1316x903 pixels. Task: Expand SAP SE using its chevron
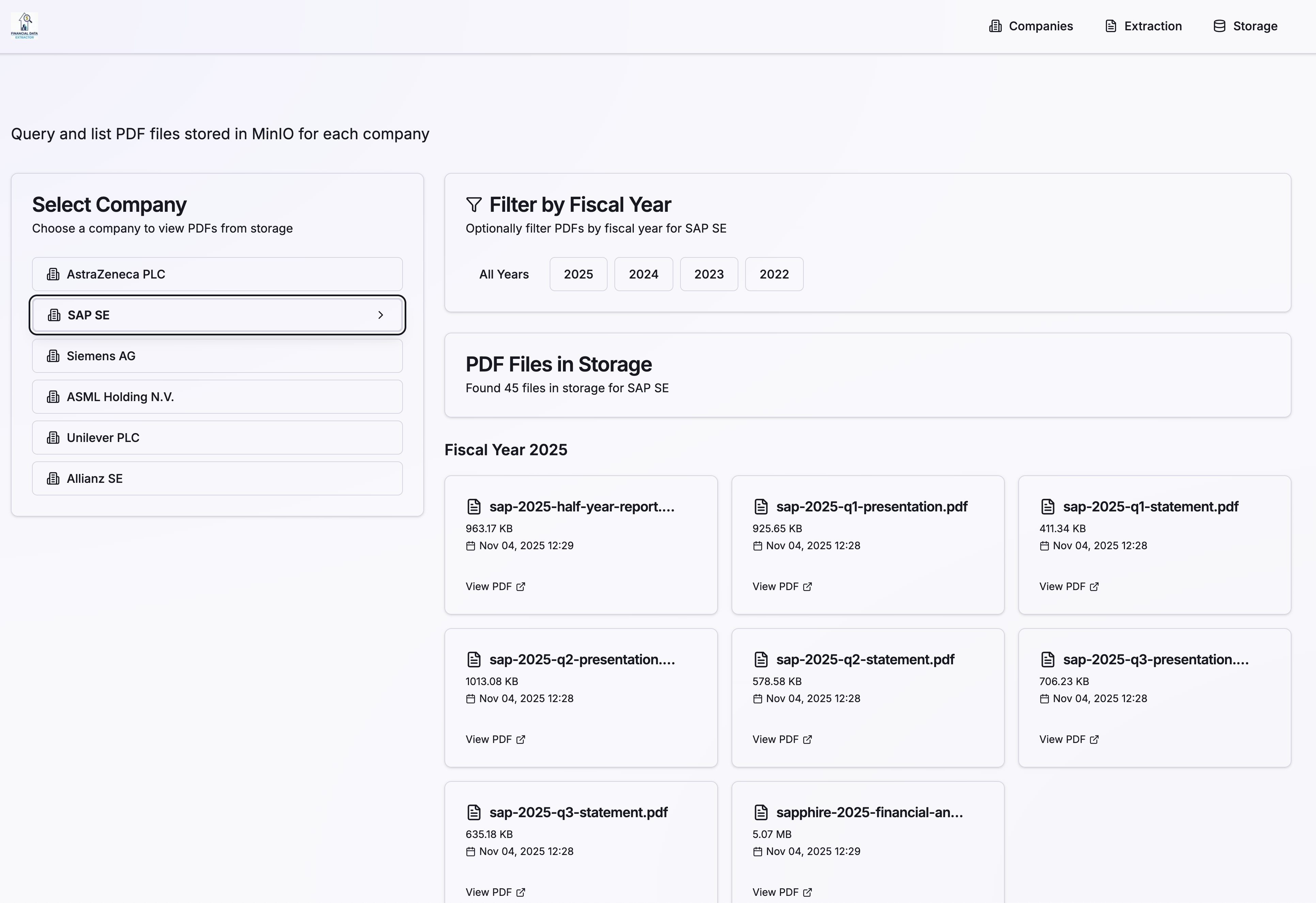point(380,315)
